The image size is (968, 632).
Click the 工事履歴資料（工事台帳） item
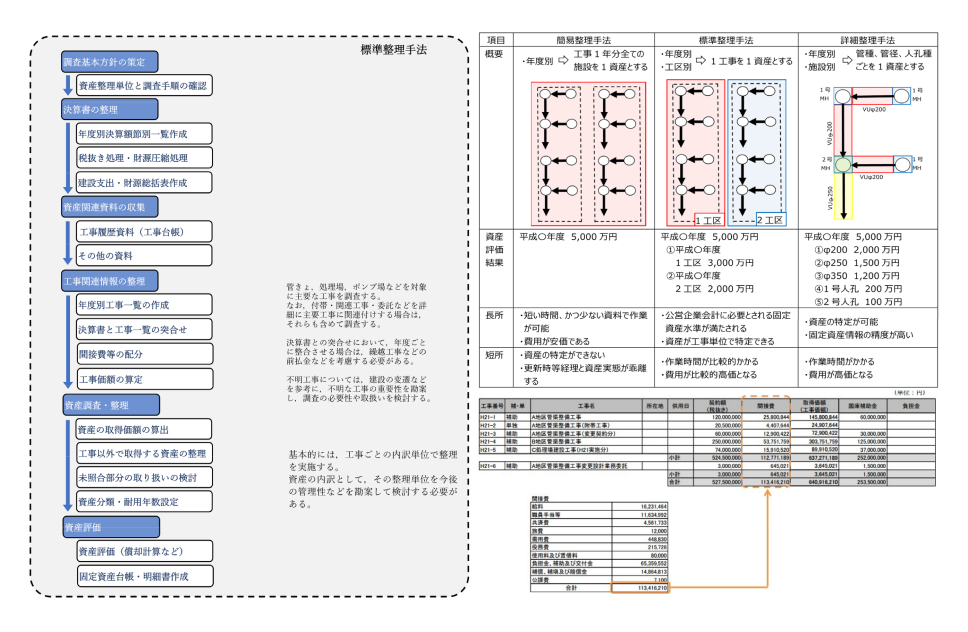[x=143, y=232]
